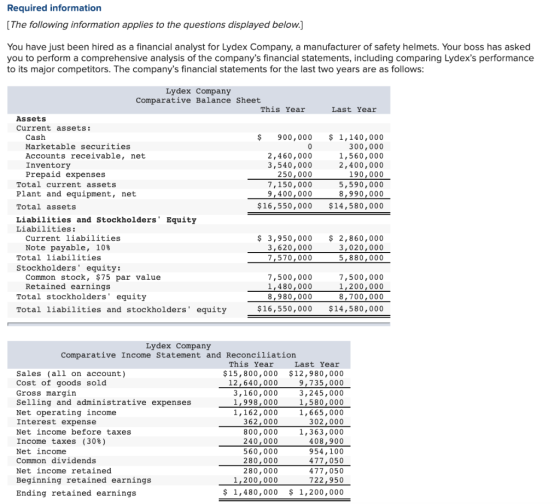Click Last Year total liabilities 5,880,000
The width and height of the screenshot is (560, 504).
[361, 258]
